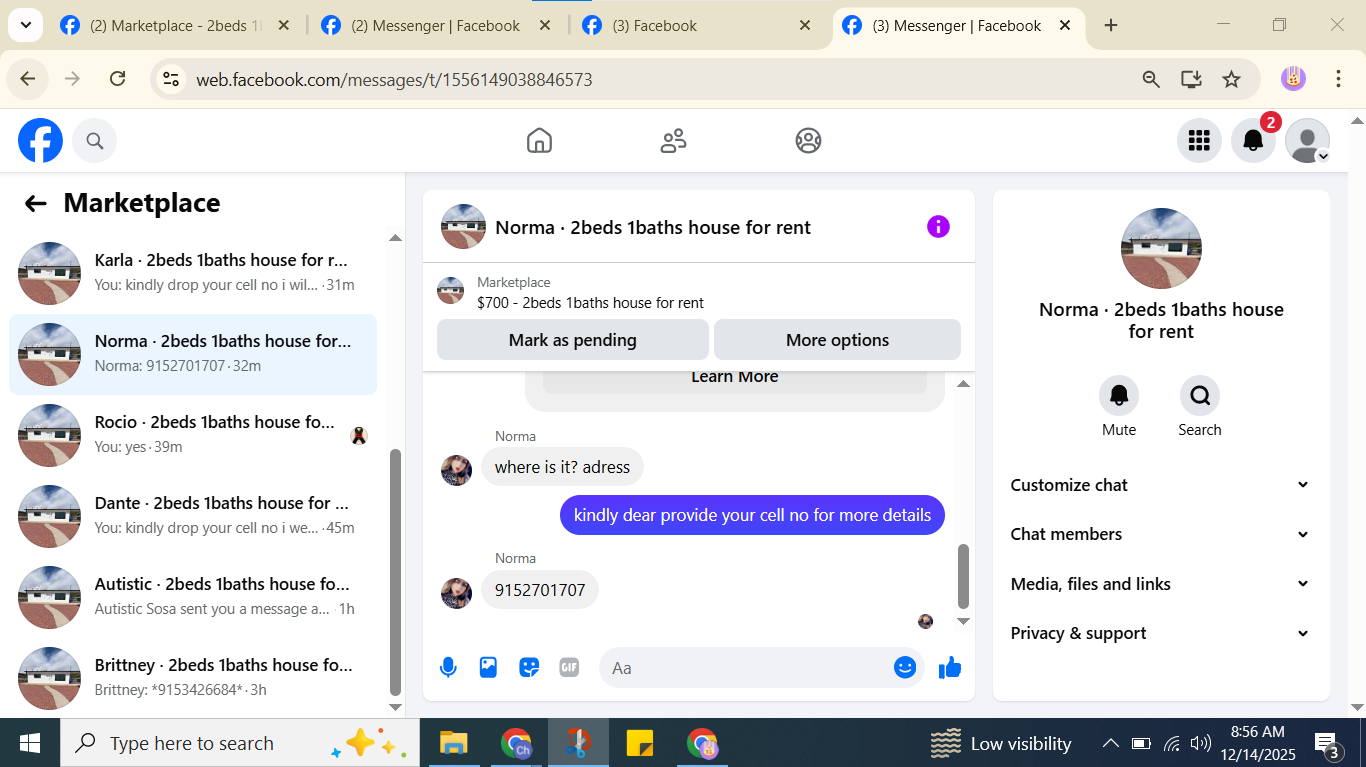The height and width of the screenshot is (767, 1366).
Task: Click the More options button
Action: tap(837, 340)
